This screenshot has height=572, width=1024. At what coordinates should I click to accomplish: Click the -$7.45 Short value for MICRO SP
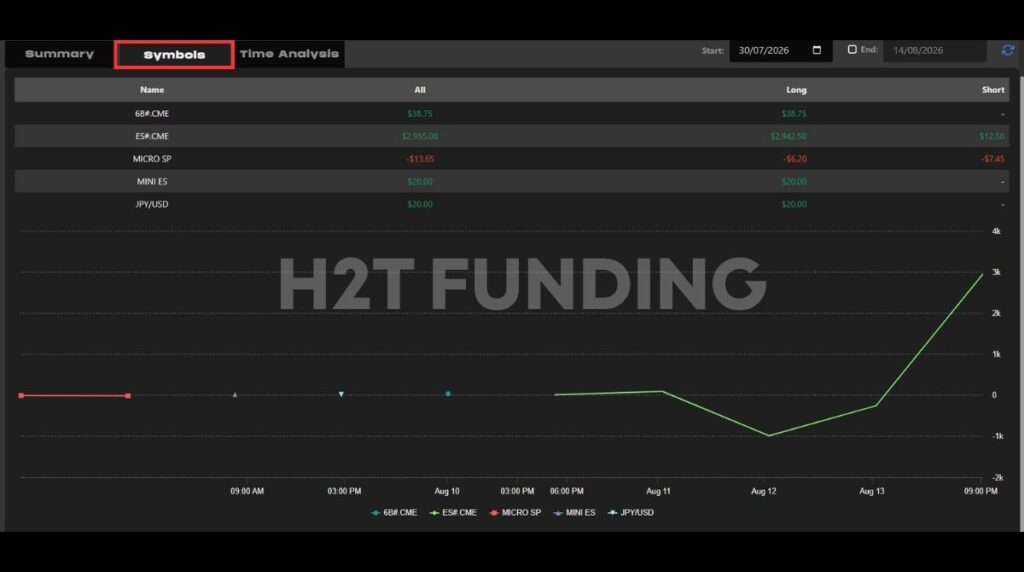[x=993, y=159]
